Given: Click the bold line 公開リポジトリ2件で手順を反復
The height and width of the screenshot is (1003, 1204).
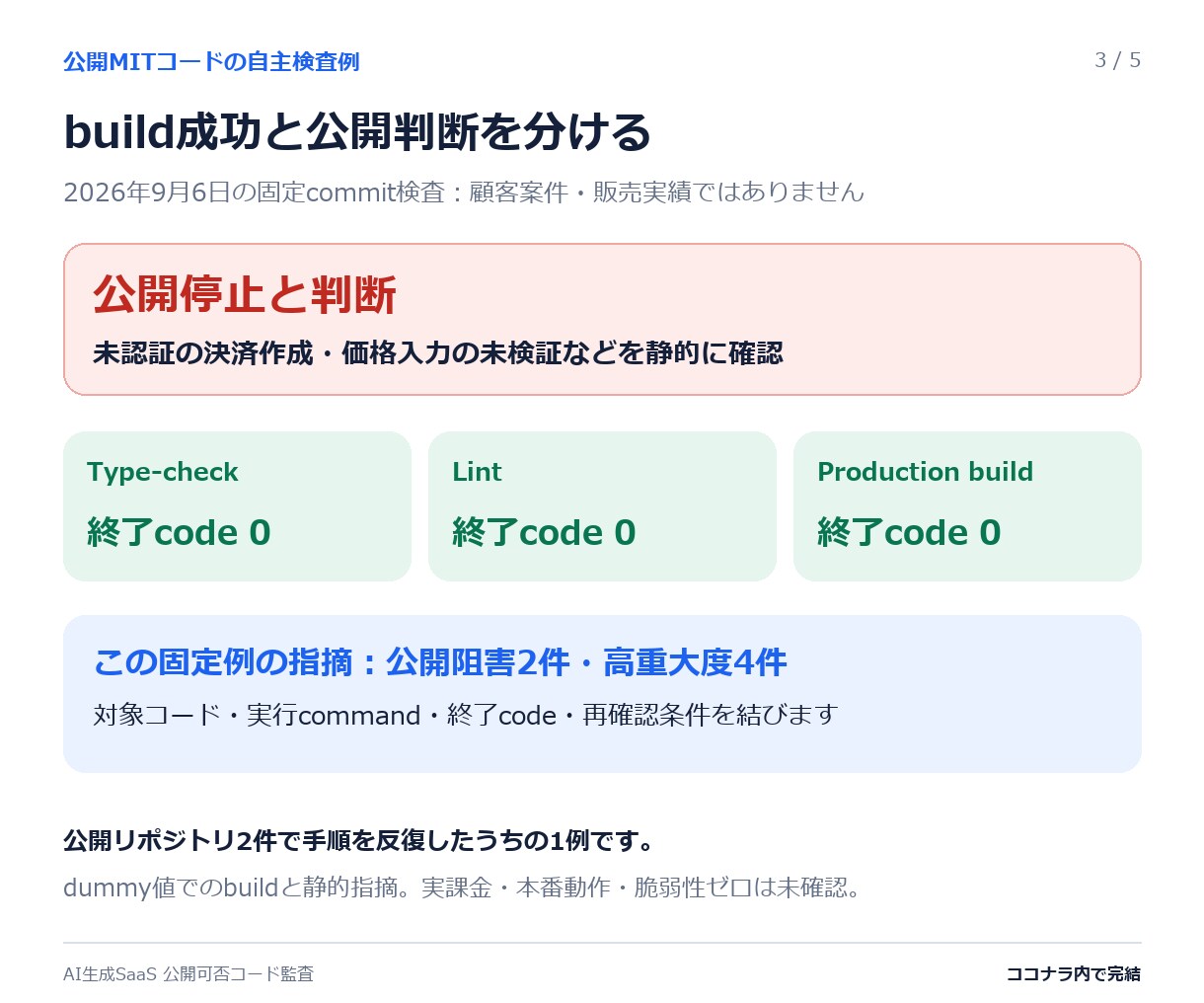Looking at the screenshot, I should pos(359,841).
